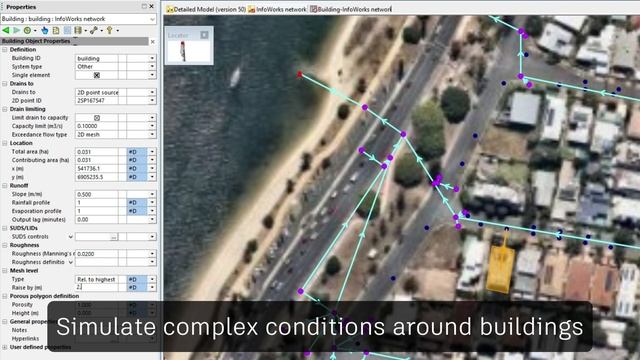The height and width of the screenshot is (360, 640).
Task: Open dropdown next to link icon
Action: coord(102,31)
